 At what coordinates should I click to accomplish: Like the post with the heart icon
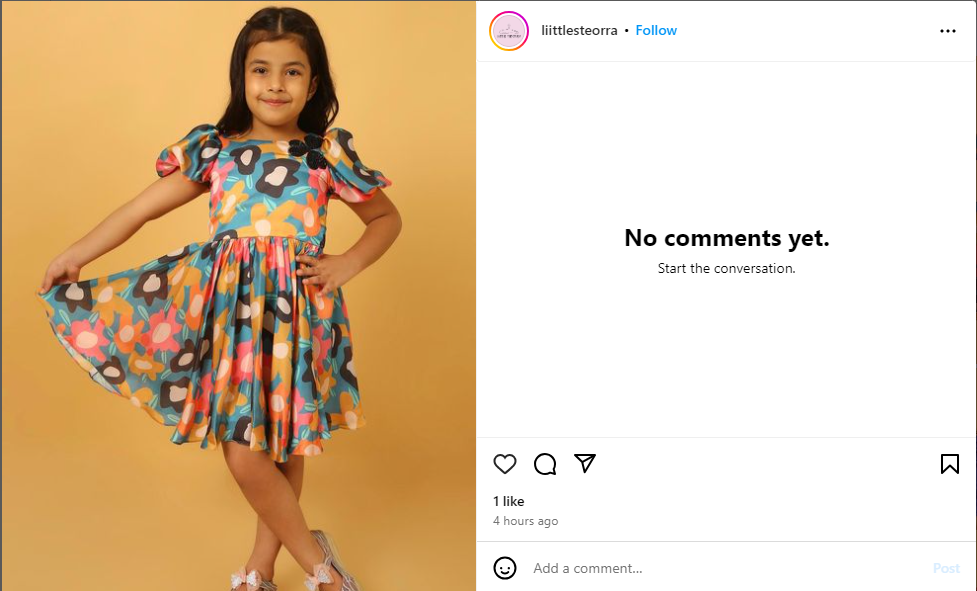[x=505, y=464]
